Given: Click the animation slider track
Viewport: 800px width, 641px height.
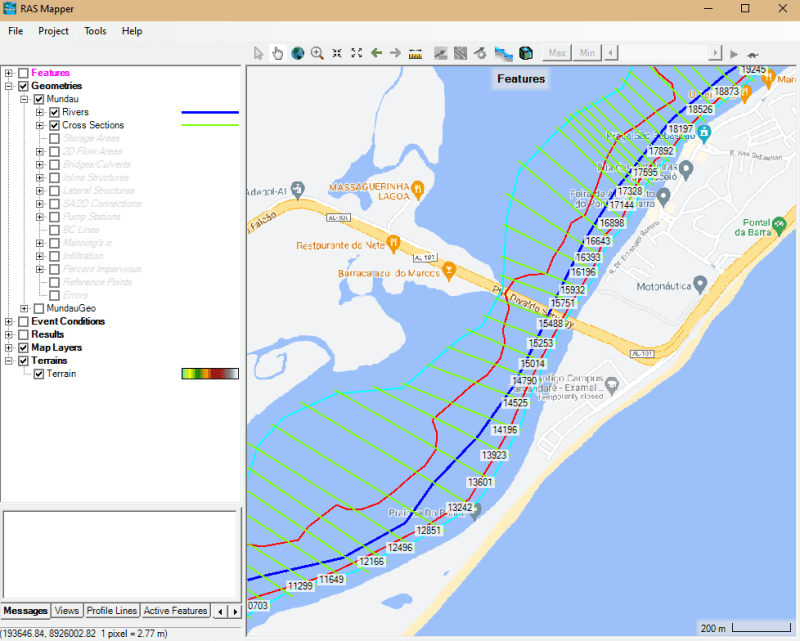Looking at the screenshot, I should 663,53.
